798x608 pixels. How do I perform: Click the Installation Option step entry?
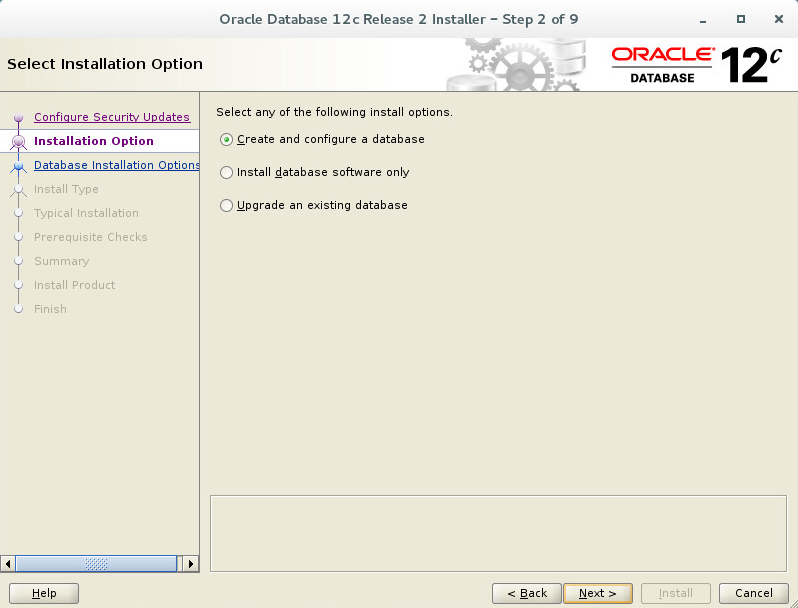point(94,141)
